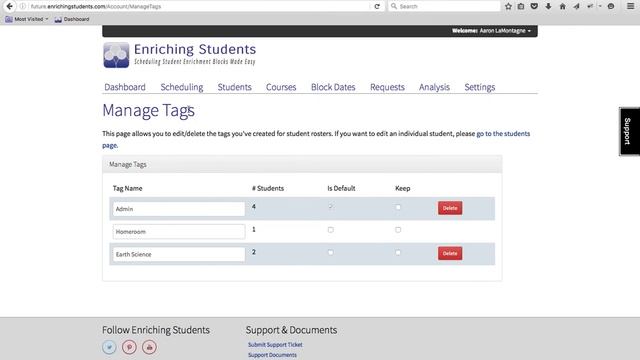The image size is (640, 360).
Task: Open the Scheduling menu item
Action: [182, 87]
